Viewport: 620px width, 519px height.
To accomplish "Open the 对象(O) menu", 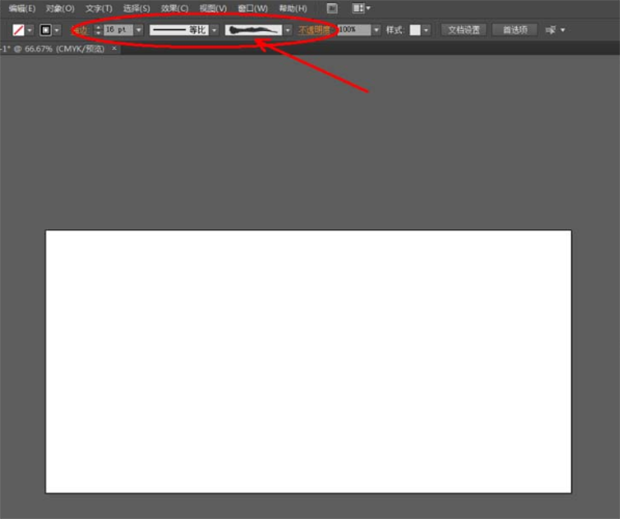I will click(60, 8).
